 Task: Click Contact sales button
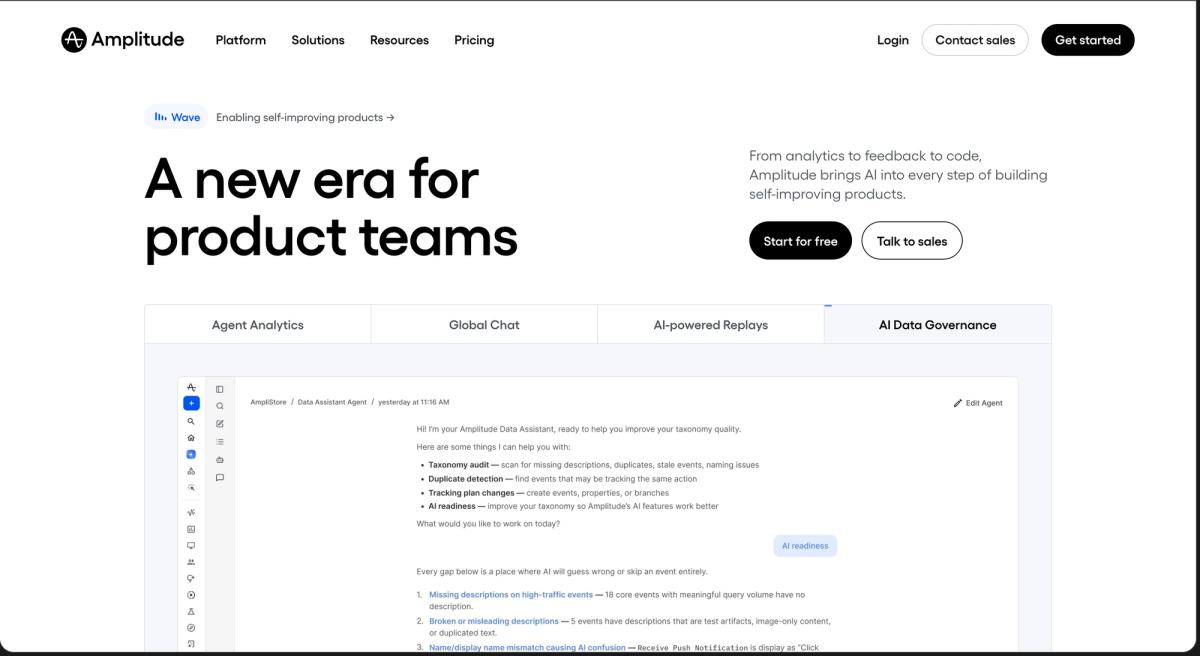[x=975, y=40]
